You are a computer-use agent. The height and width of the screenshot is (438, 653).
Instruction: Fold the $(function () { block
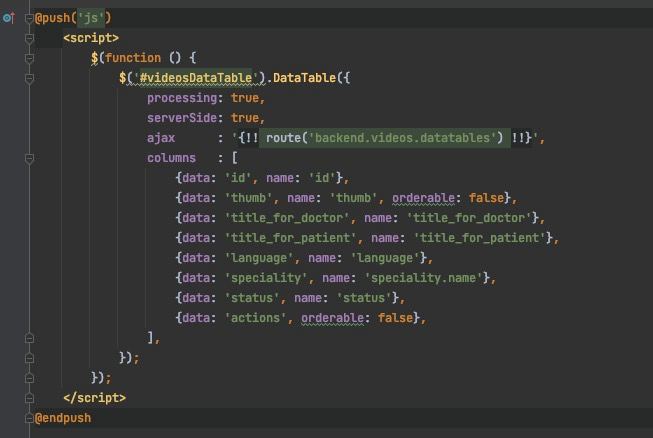pos(29,58)
